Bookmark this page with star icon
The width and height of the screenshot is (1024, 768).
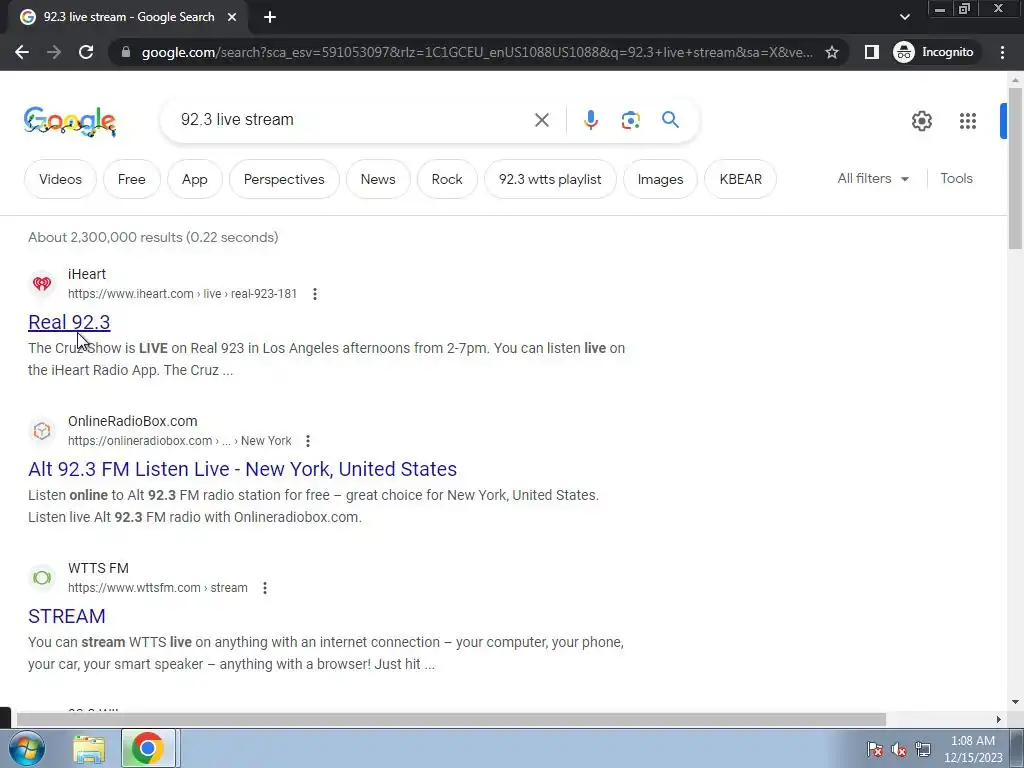click(831, 52)
